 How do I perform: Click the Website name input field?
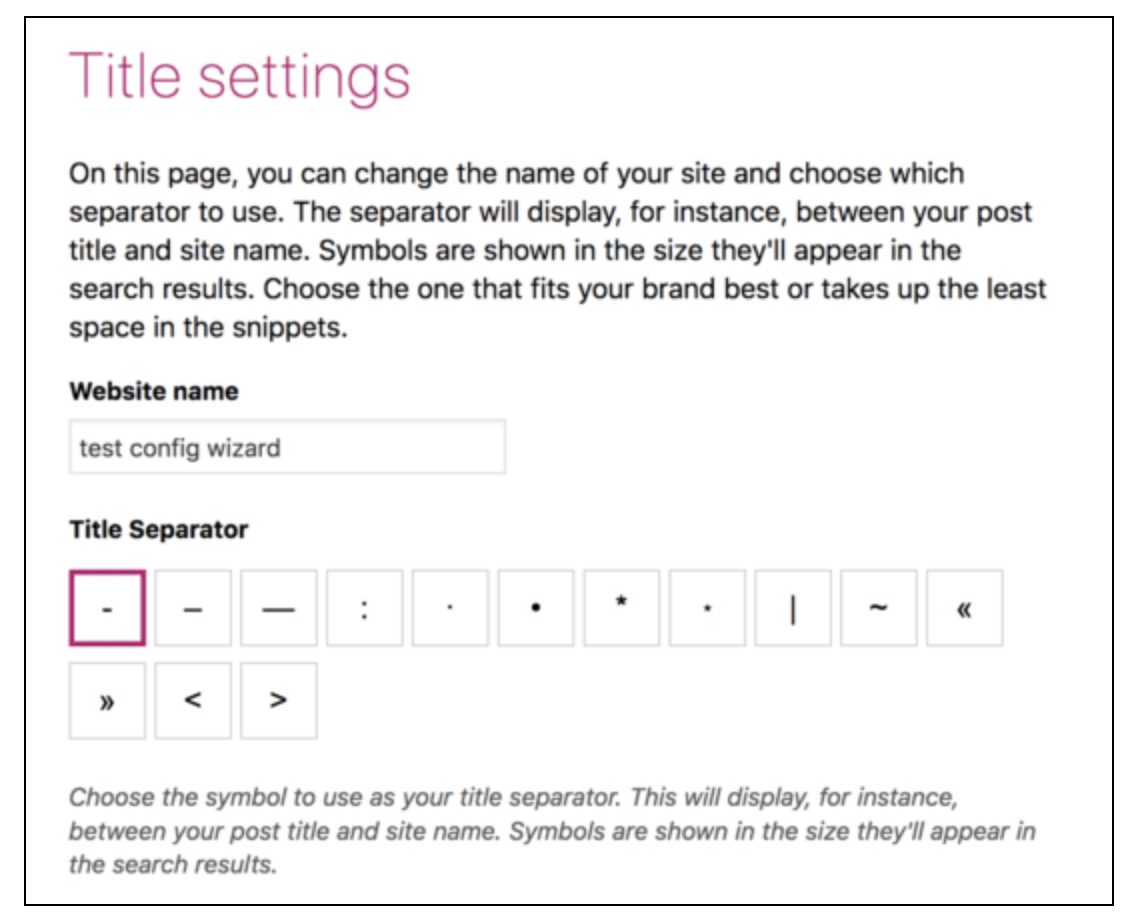287,447
